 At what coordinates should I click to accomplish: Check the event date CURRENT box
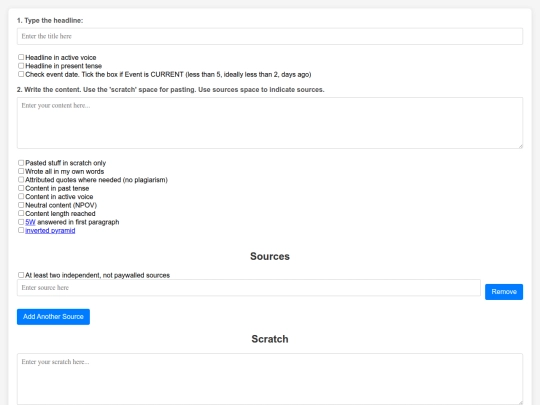click(x=21, y=74)
